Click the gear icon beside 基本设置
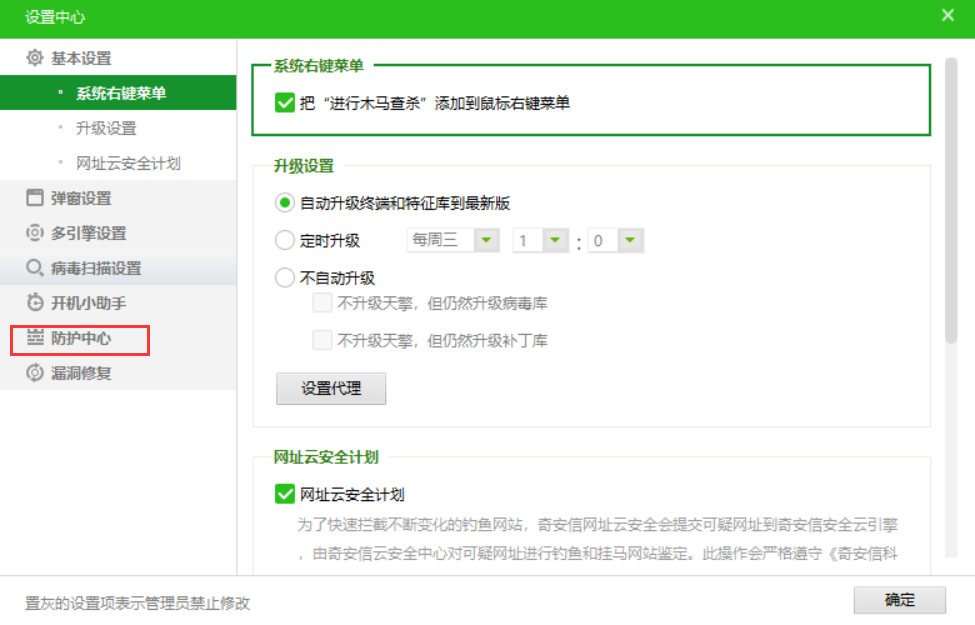This screenshot has height=625, width=975. pos(35,58)
